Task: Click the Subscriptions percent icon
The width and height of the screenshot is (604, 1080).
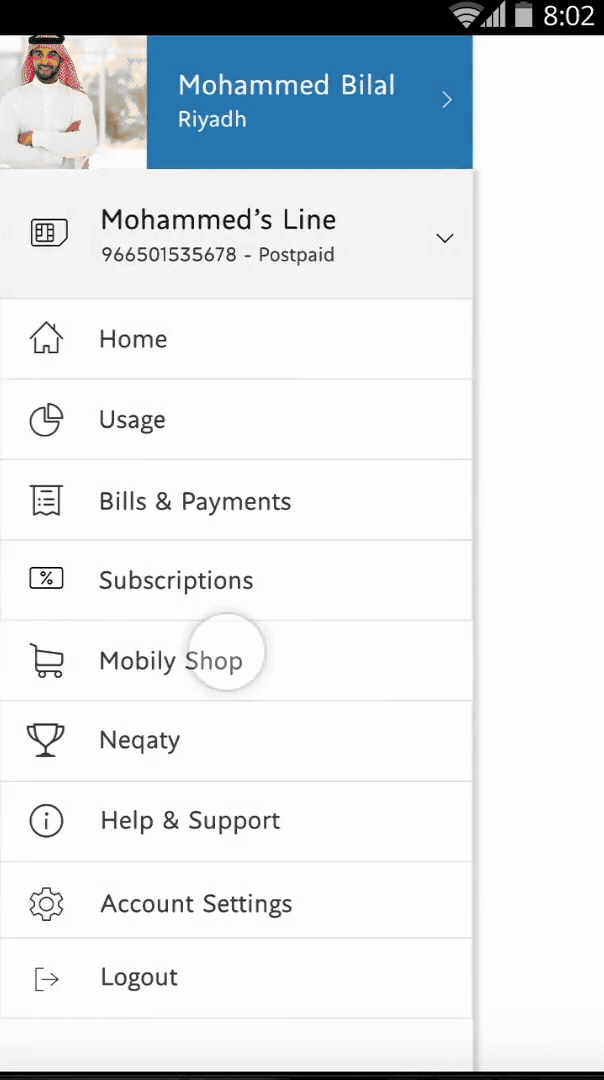Action: (46, 579)
